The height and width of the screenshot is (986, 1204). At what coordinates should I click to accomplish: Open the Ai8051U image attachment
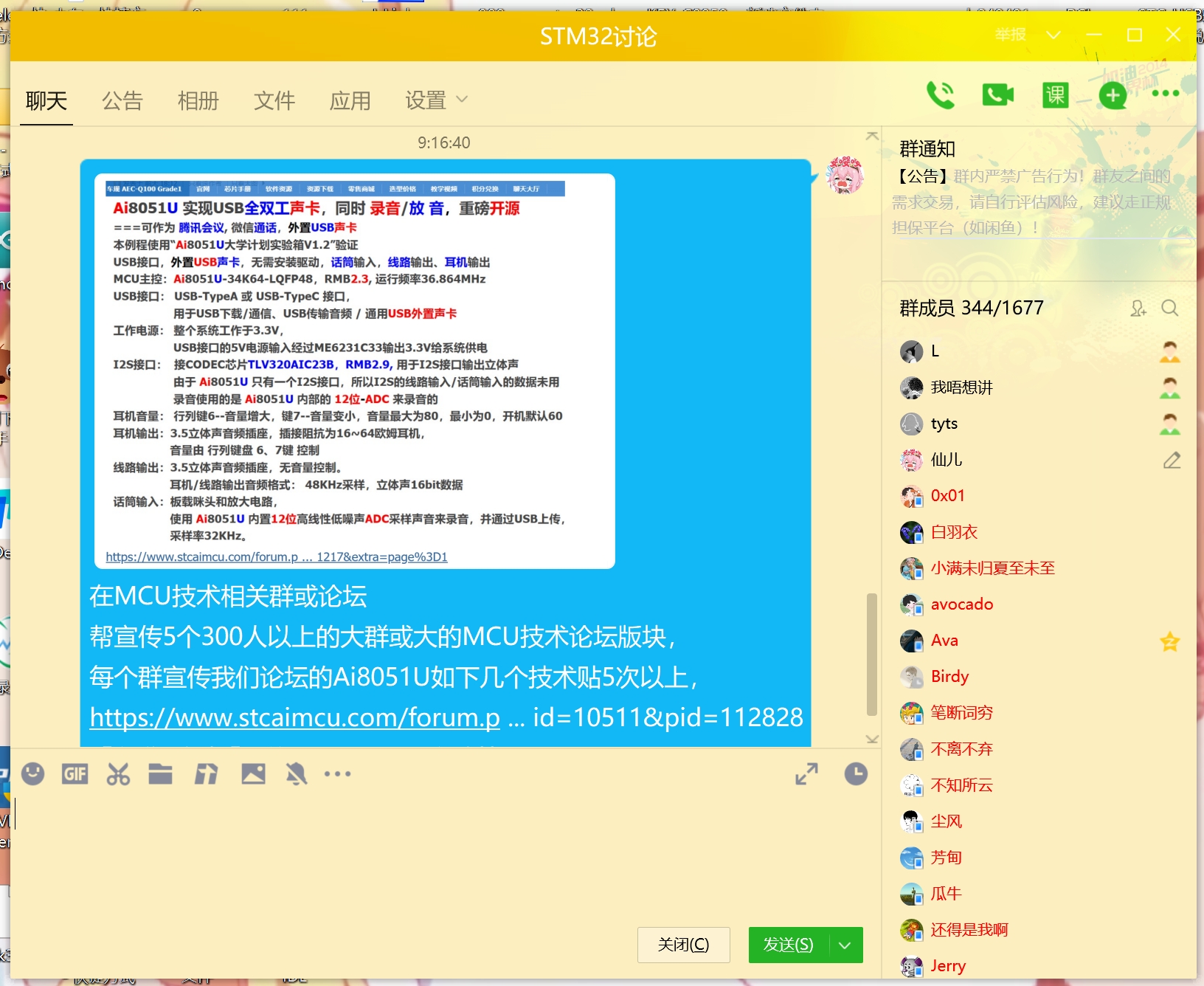click(355, 371)
